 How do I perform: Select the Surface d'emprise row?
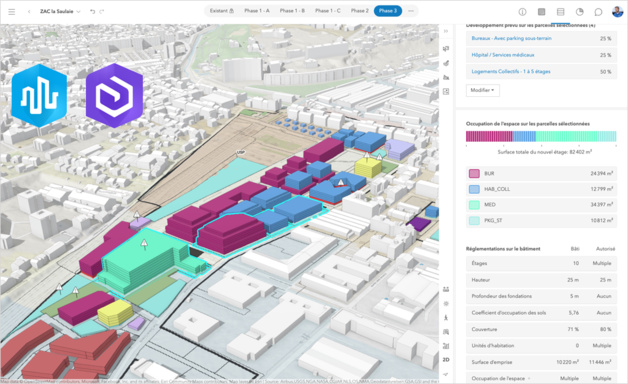coord(541,362)
